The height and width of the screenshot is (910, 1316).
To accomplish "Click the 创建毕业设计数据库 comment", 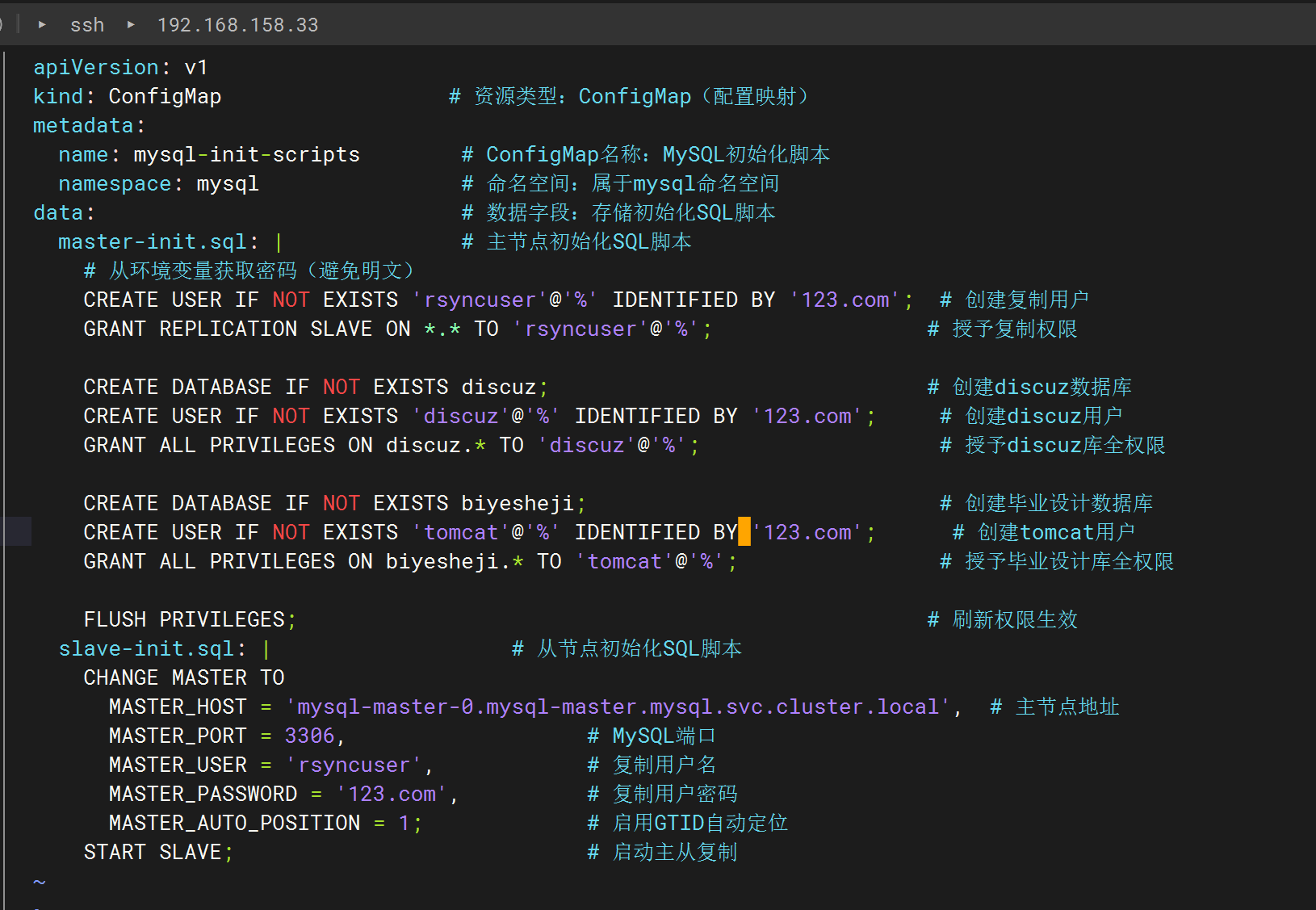I will [x=1046, y=503].
